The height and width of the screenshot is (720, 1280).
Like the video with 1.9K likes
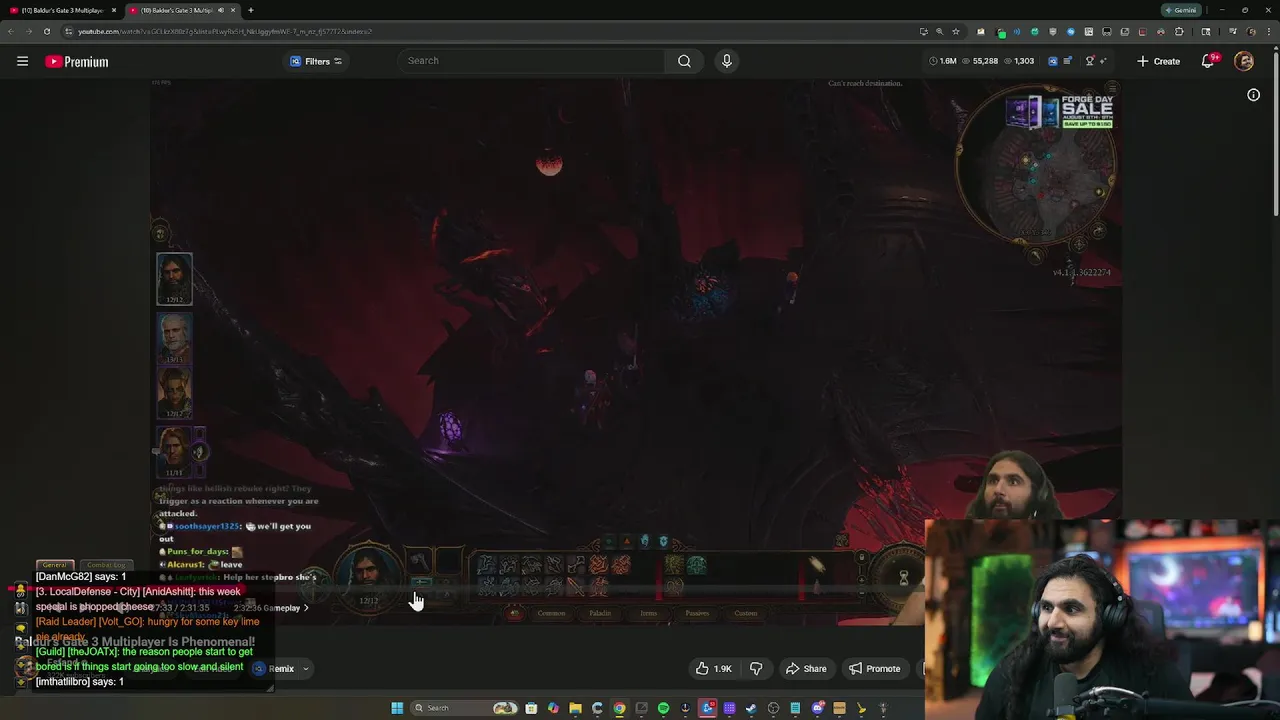pos(714,669)
